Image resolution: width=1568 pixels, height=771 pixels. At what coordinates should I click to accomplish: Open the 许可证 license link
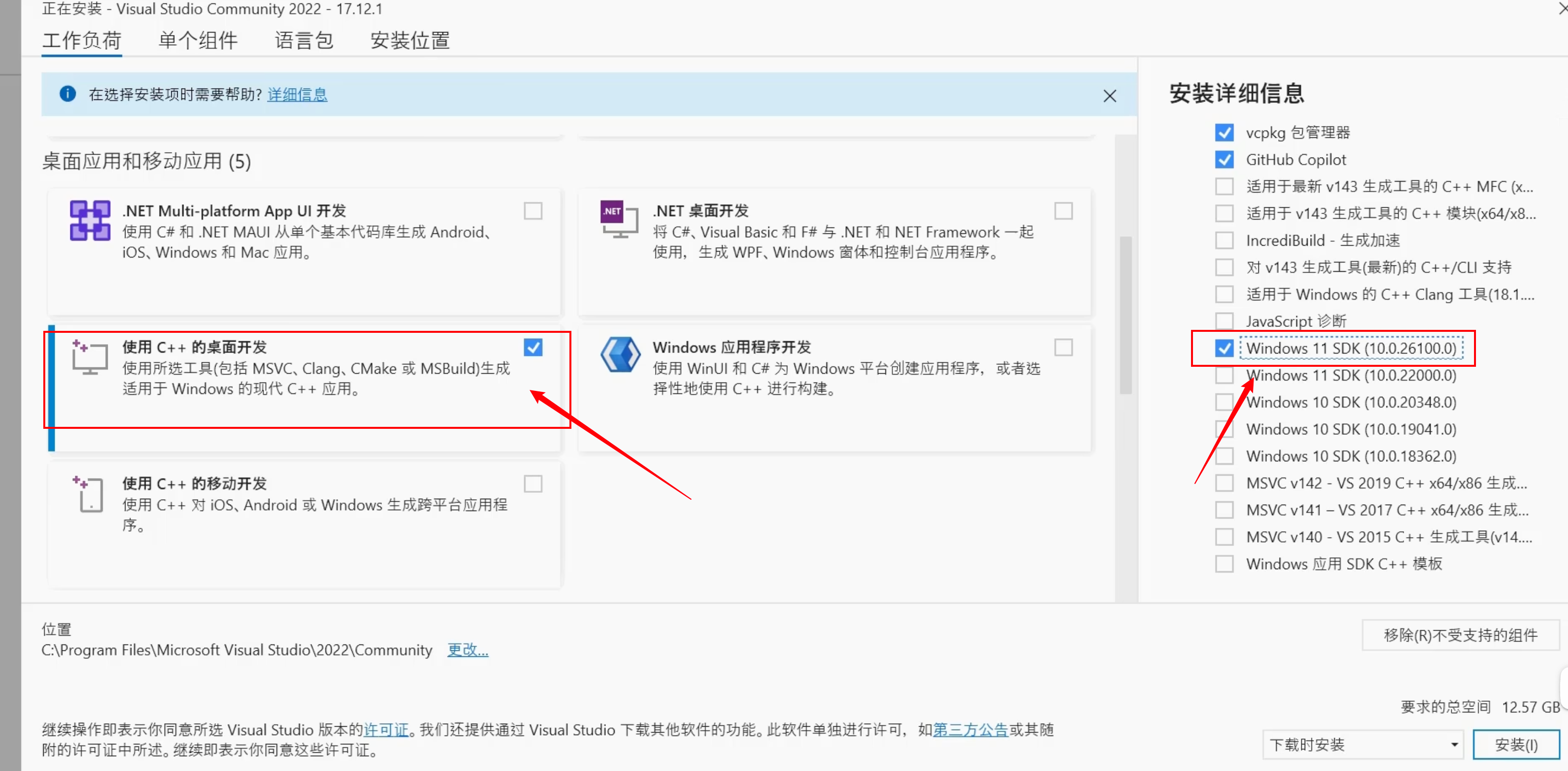386,730
